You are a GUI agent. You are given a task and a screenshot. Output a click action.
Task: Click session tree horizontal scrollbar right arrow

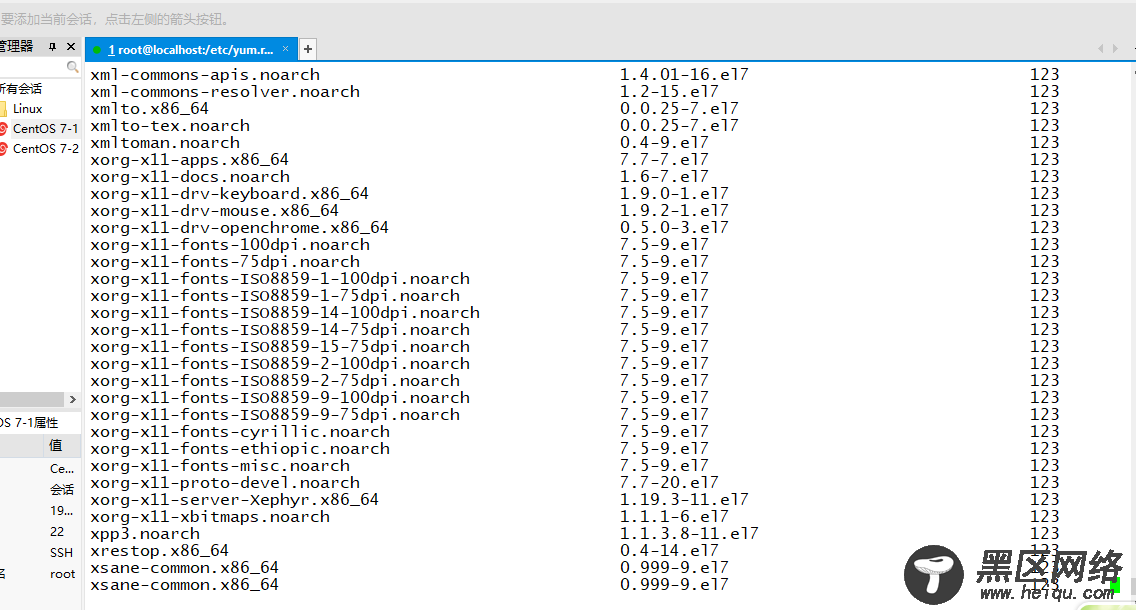[x=72, y=399]
